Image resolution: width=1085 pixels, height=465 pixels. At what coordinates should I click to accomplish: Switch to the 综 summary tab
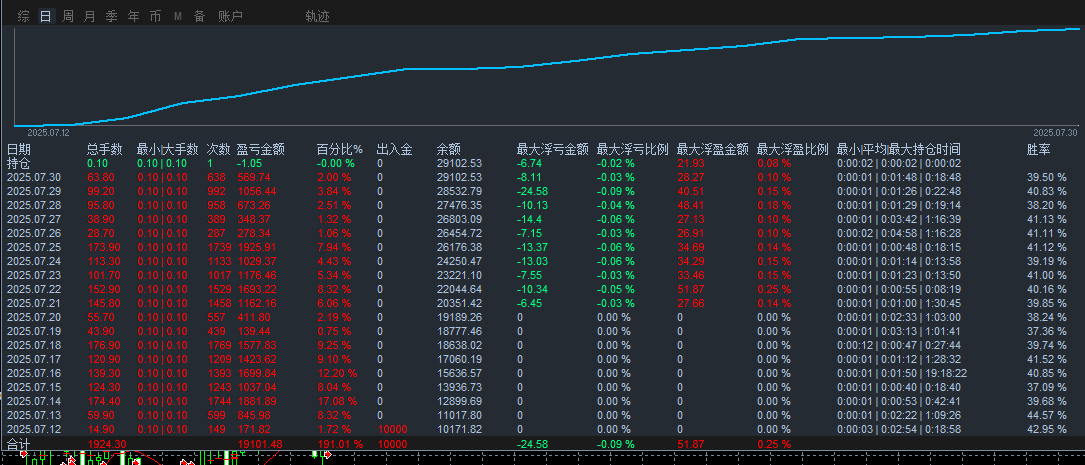click(24, 16)
